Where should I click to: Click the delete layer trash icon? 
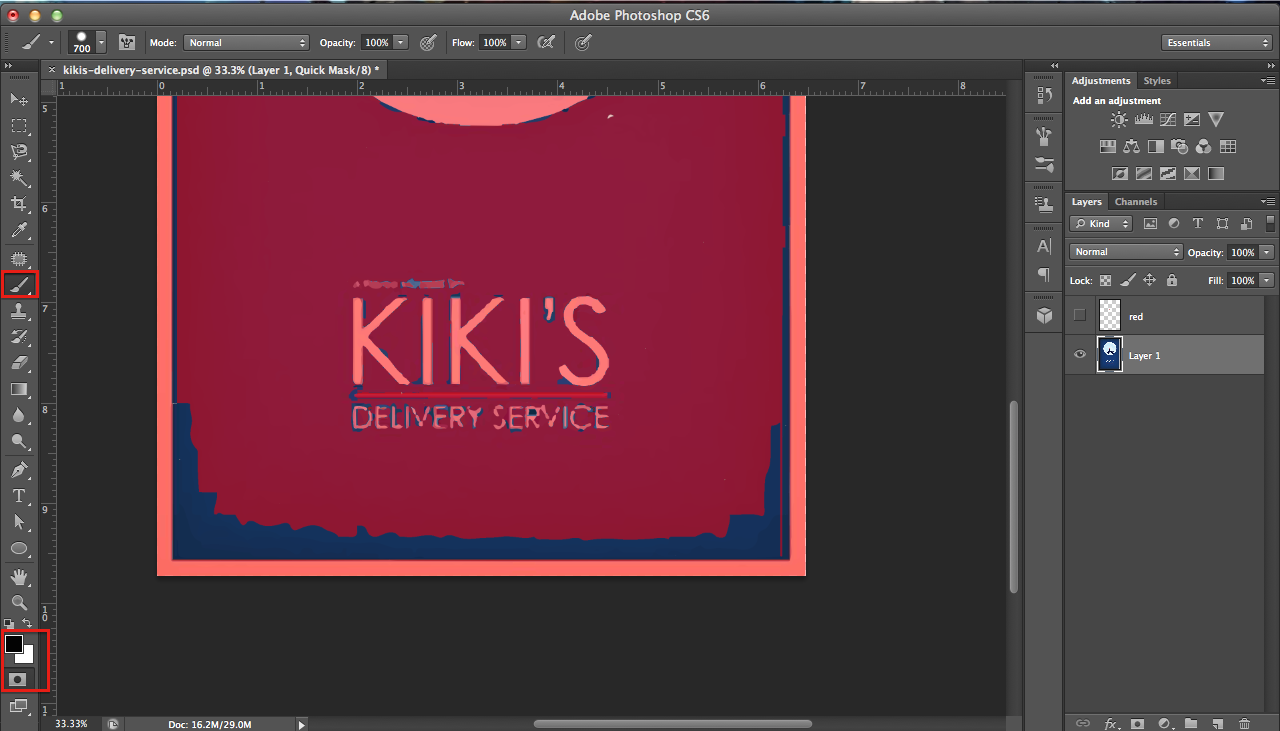click(1244, 723)
